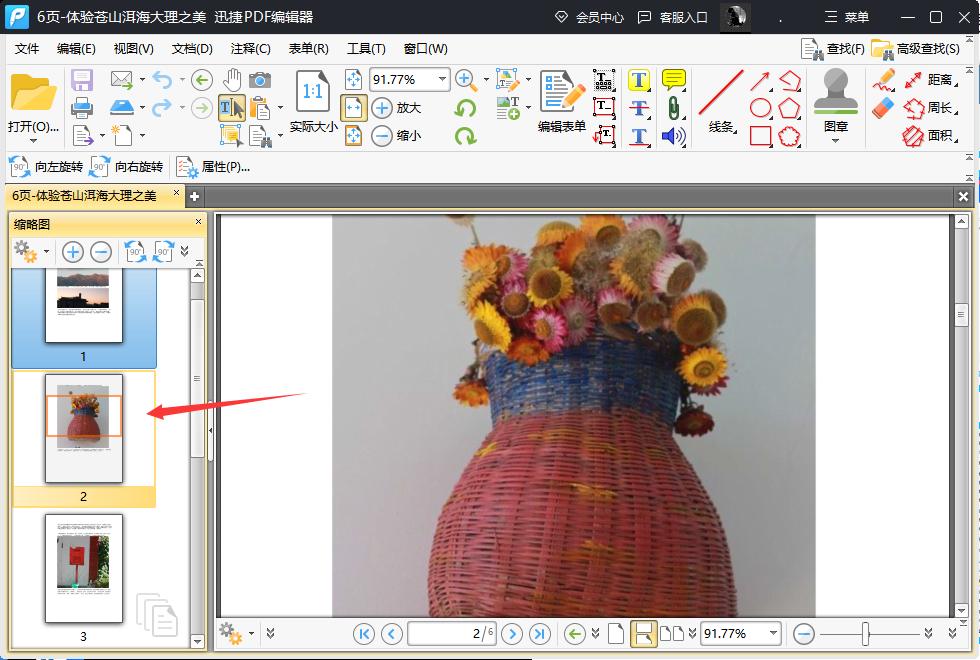This screenshot has width=980, height=660.
Task: Toggle two-page layout view in status bar
Action: click(x=672, y=633)
